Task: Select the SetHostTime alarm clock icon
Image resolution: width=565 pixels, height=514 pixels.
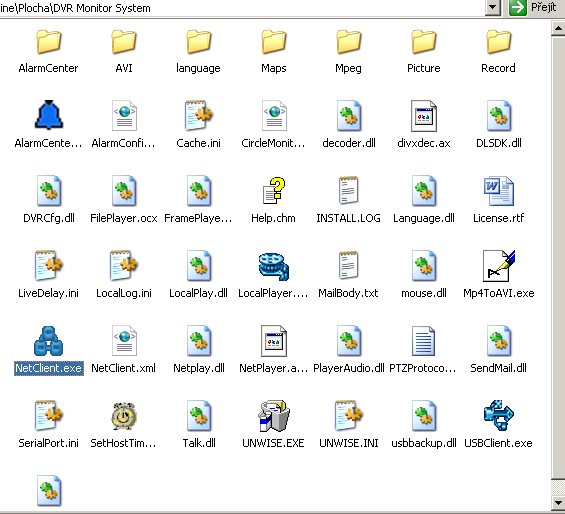Action: tap(123, 416)
